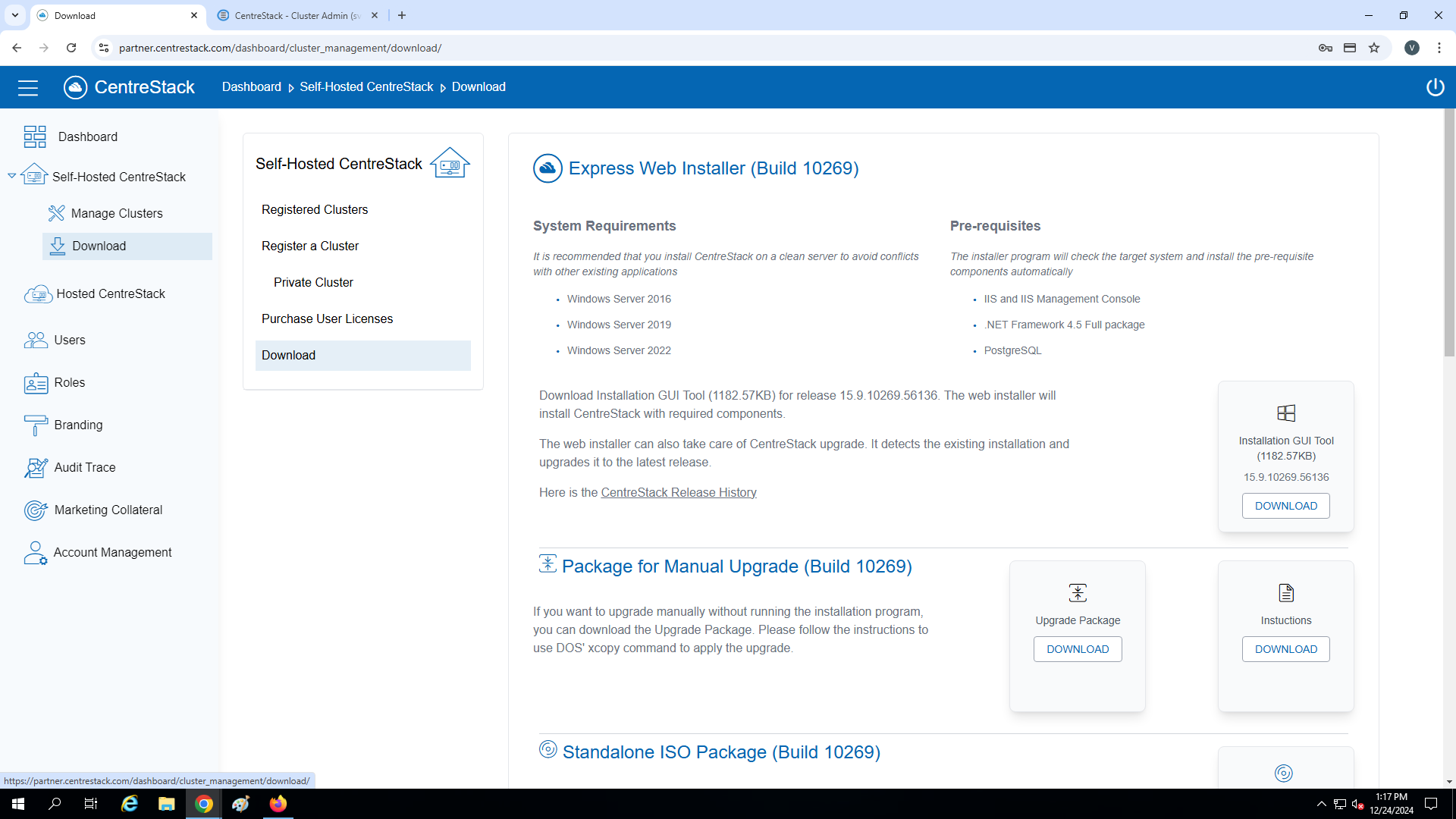Download the Upgrade Package
The image size is (1456, 819).
[1078, 649]
